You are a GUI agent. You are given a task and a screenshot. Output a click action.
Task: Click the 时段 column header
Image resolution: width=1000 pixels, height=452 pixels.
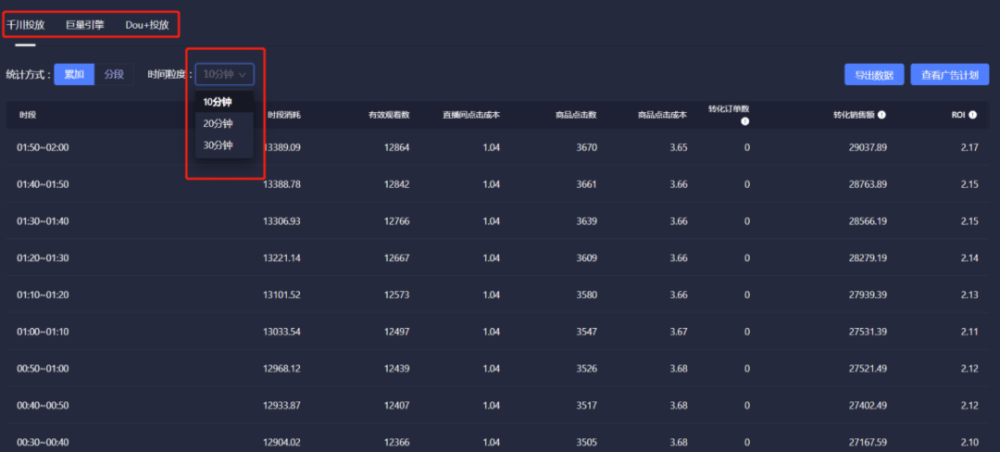(28, 115)
